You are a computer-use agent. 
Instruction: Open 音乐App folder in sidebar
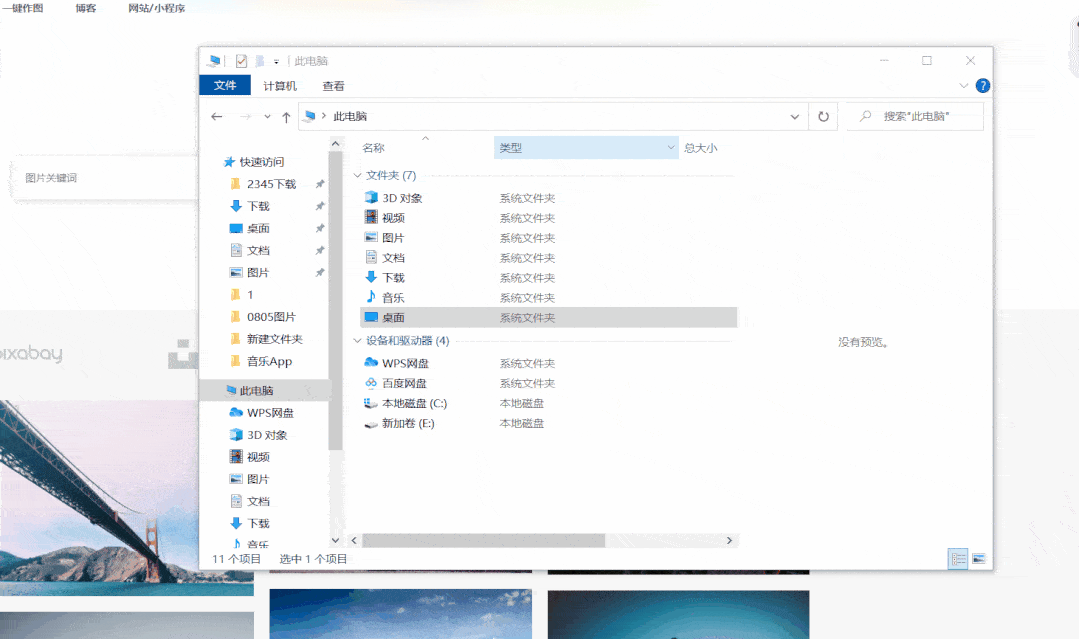[x=269, y=361]
